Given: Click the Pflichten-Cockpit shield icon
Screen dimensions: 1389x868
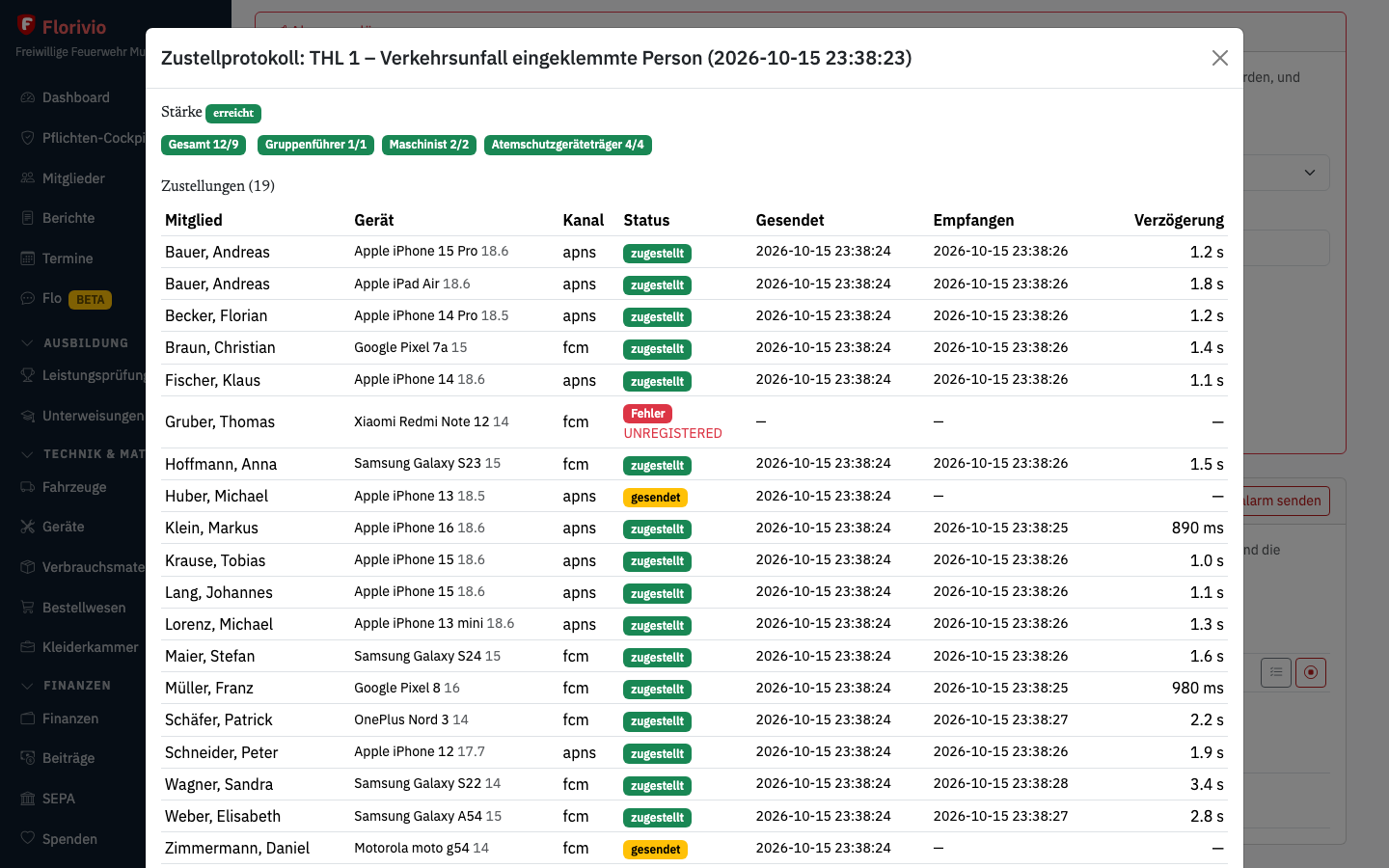Looking at the screenshot, I should [28, 138].
